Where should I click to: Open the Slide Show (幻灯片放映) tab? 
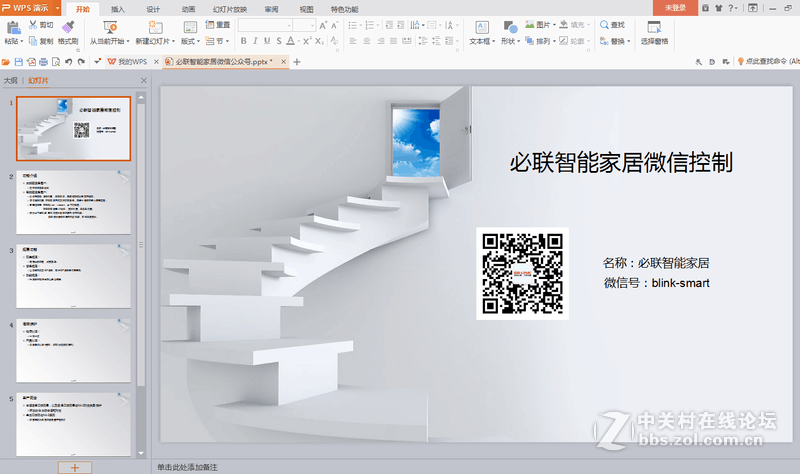tap(230, 9)
